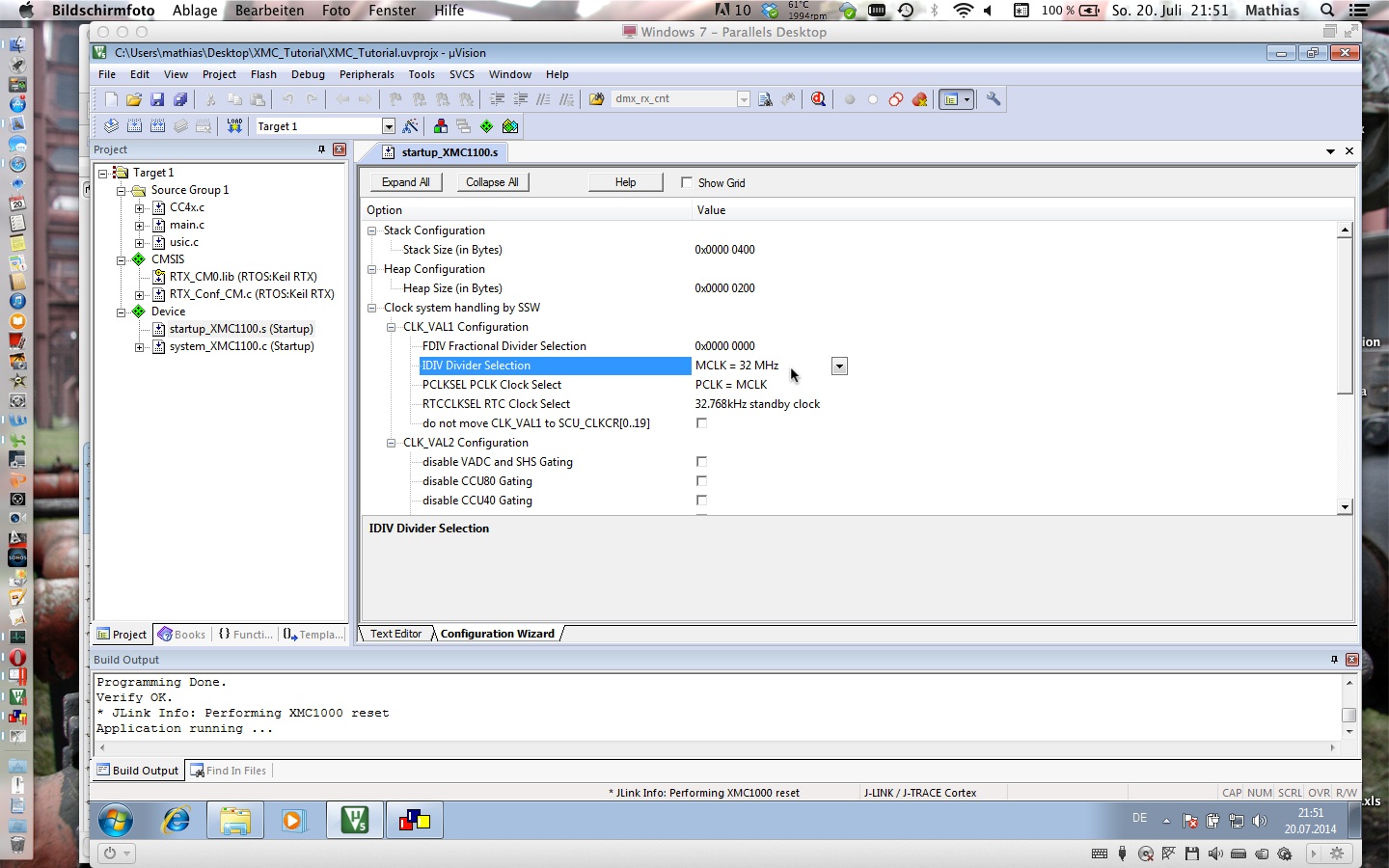This screenshot has width=1389, height=868.
Task: Click the Translate file icon in build toolbar
Action: (111, 126)
